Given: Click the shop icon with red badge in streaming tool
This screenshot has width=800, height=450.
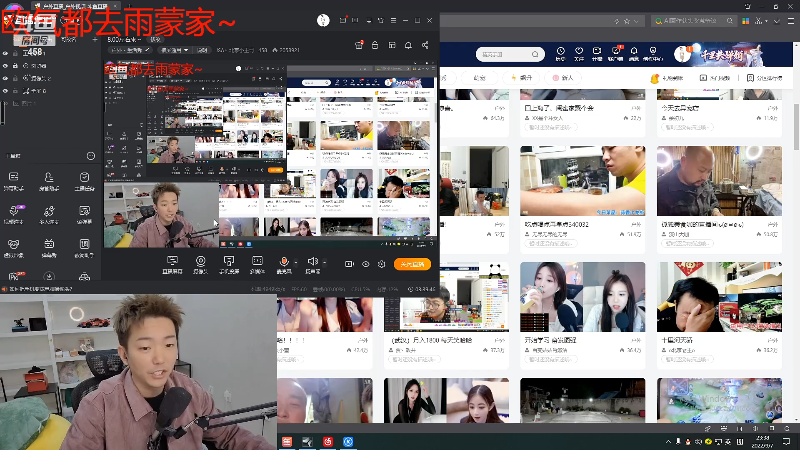Looking at the screenshot, I should point(359,45).
